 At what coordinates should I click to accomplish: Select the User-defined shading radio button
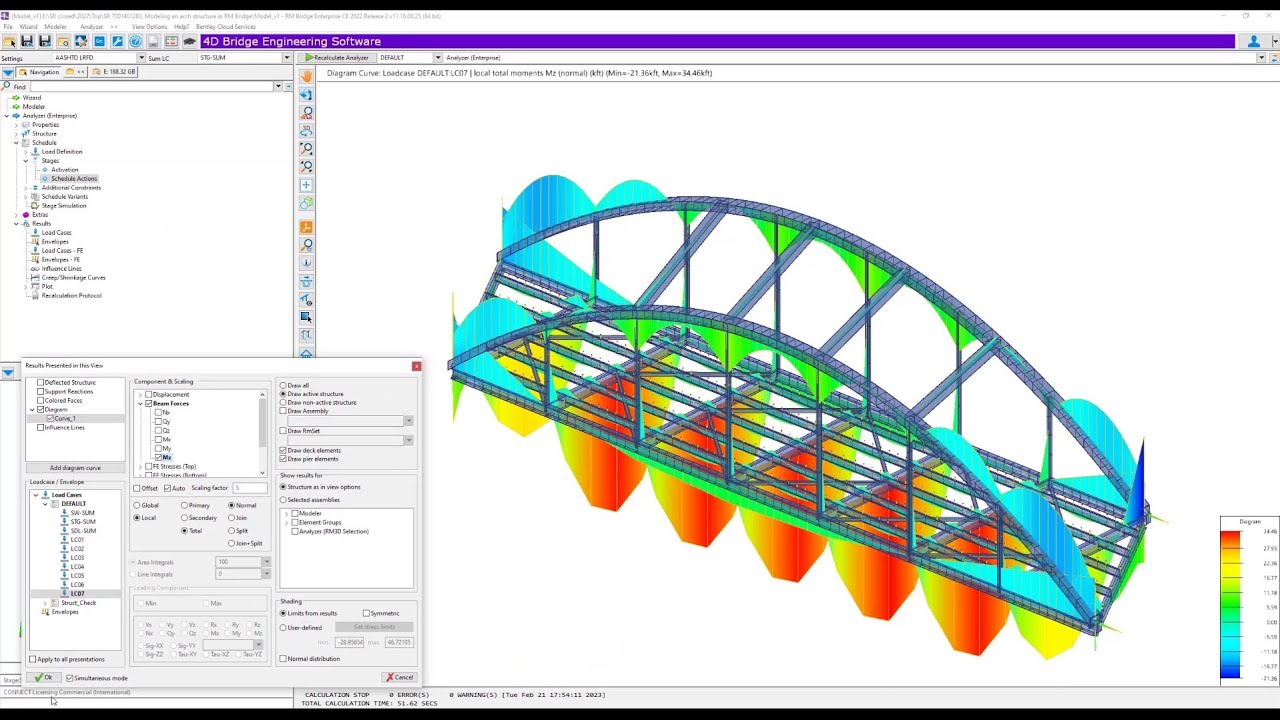[x=283, y=627]
